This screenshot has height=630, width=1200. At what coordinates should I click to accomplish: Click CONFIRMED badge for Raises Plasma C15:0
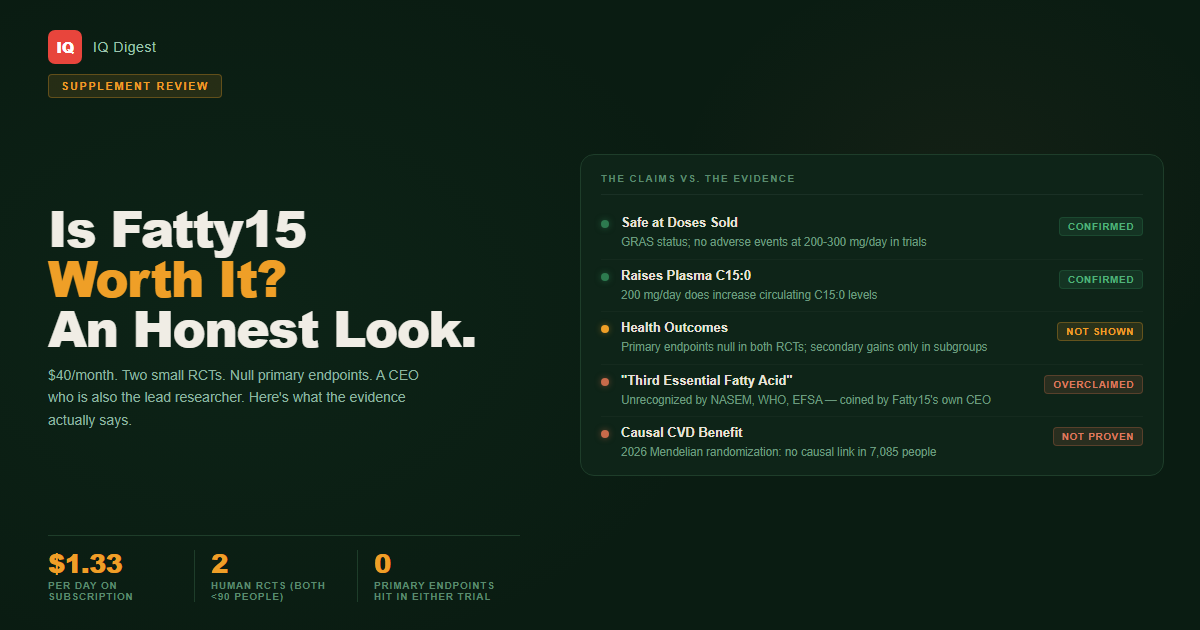point(1101,280)
